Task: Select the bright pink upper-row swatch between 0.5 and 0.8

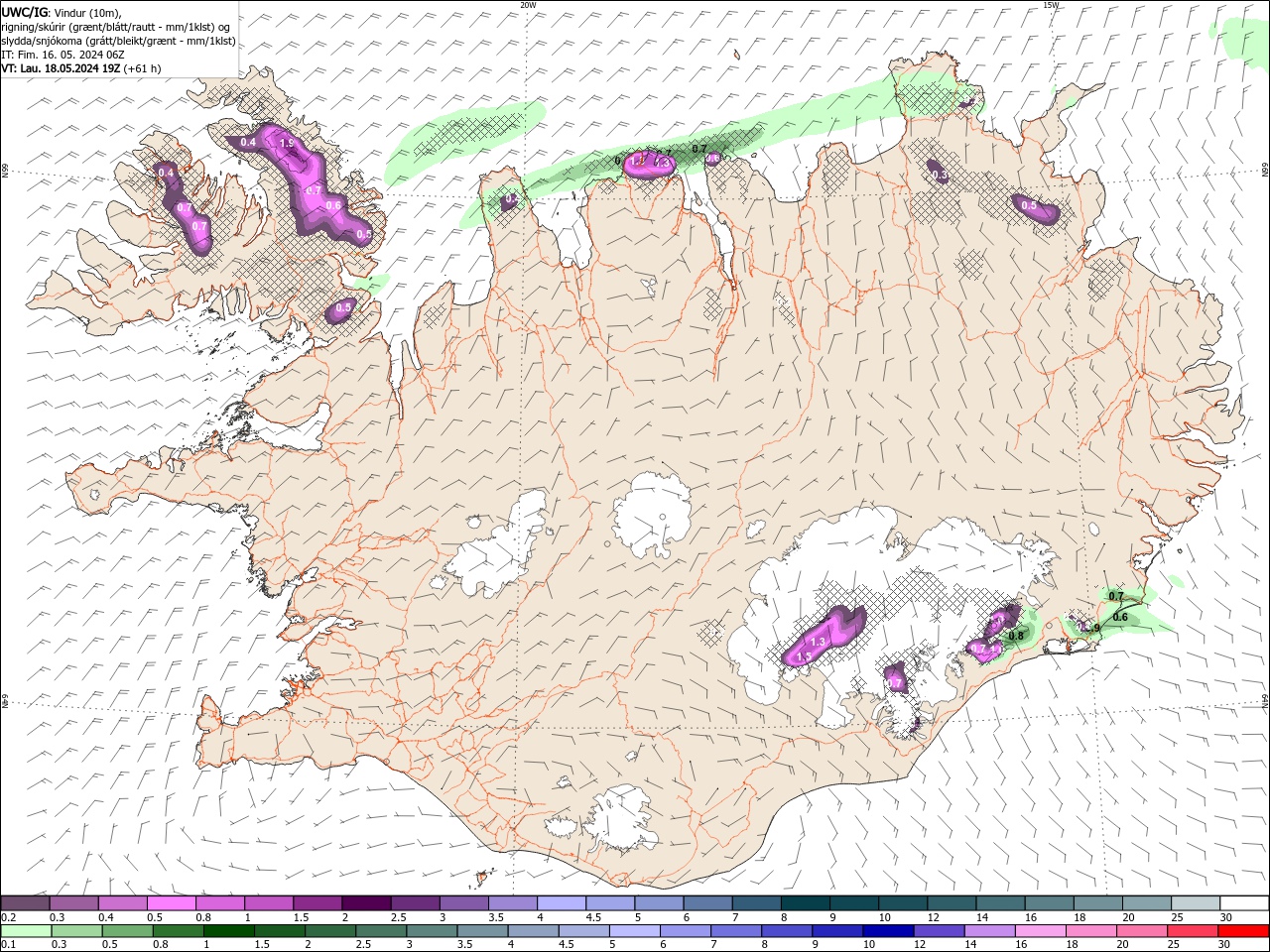Action: click(172, 903)
